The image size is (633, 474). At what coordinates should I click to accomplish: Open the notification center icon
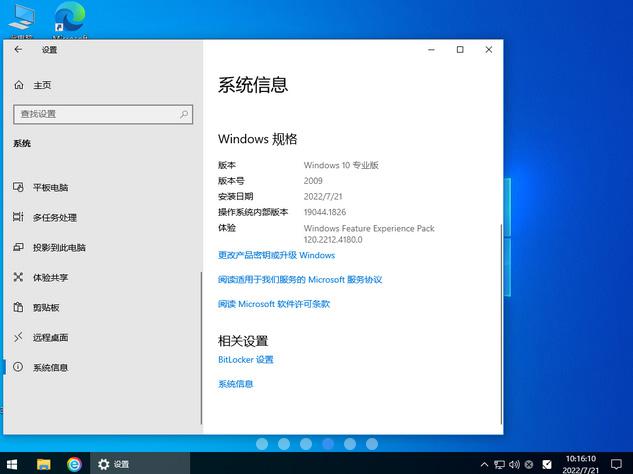616,464
